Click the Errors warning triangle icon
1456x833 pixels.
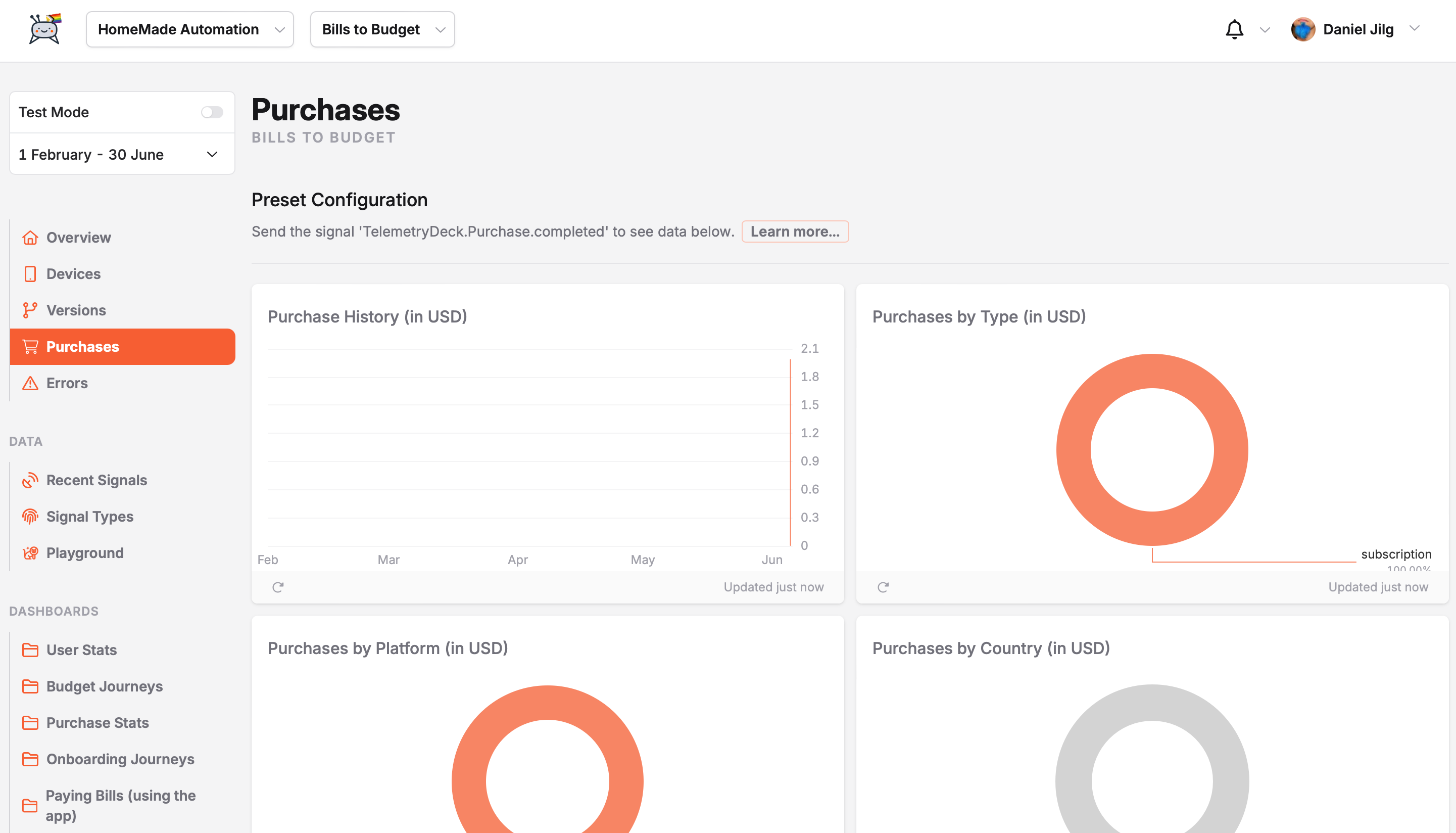(x=30, y=383)
